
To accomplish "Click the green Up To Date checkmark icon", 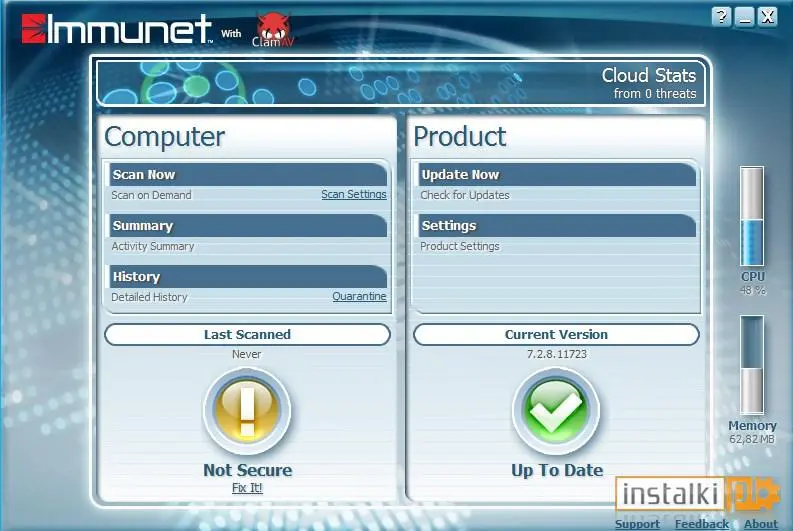I will coord(556,410).
